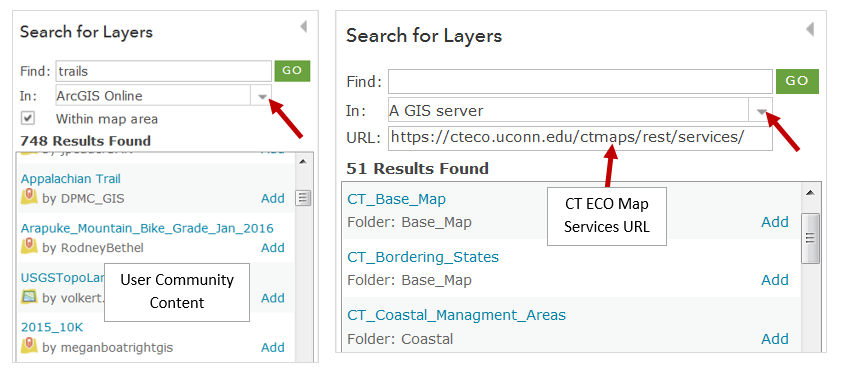Open the A GIS server 'In' dropdown
Screen dimensions: 844x371
(761, 110)
